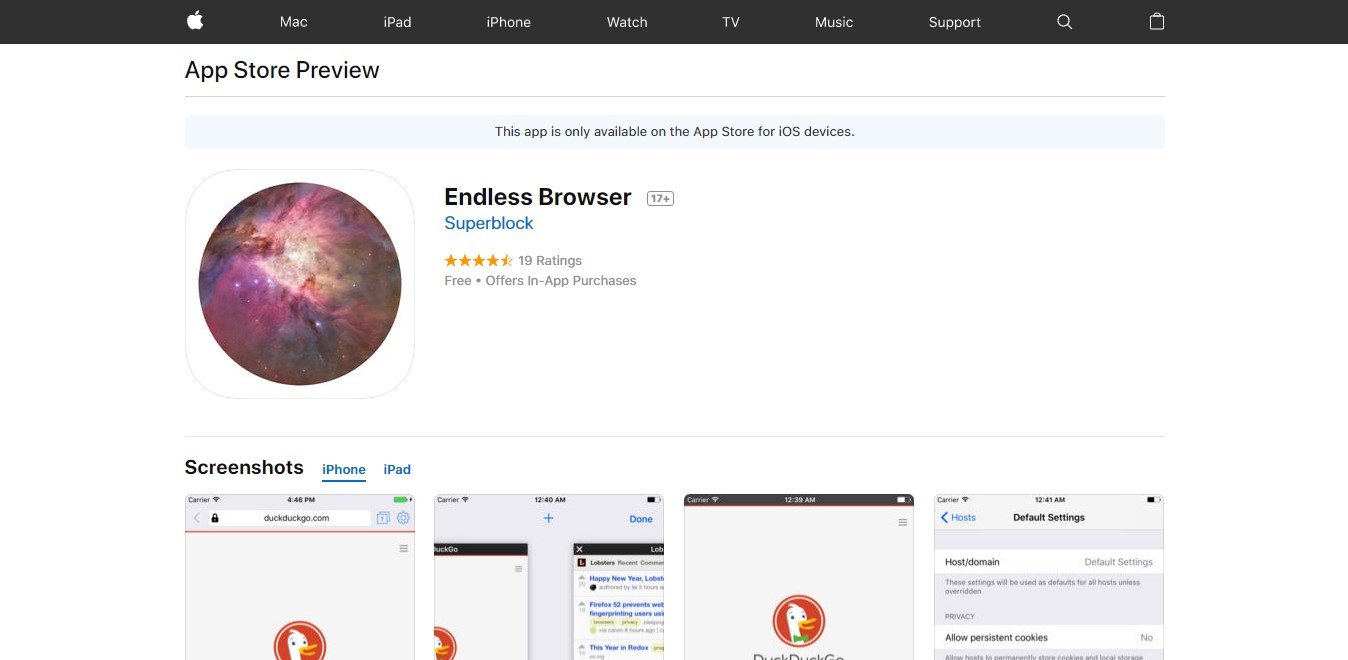Click the Done button in the second screenshot
This screenshot has width=1348, height=660.
641,519
